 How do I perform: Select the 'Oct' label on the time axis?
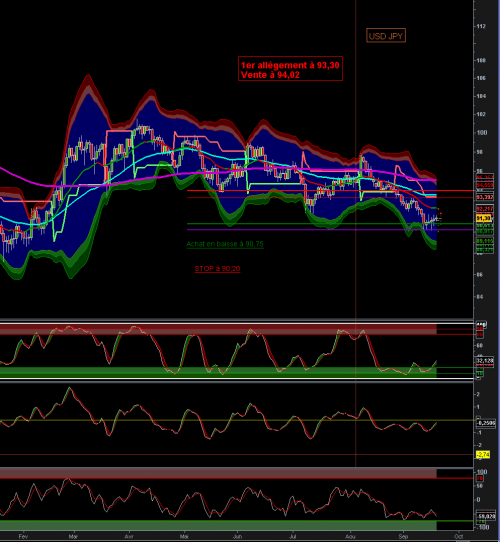(x=459, y=536)
